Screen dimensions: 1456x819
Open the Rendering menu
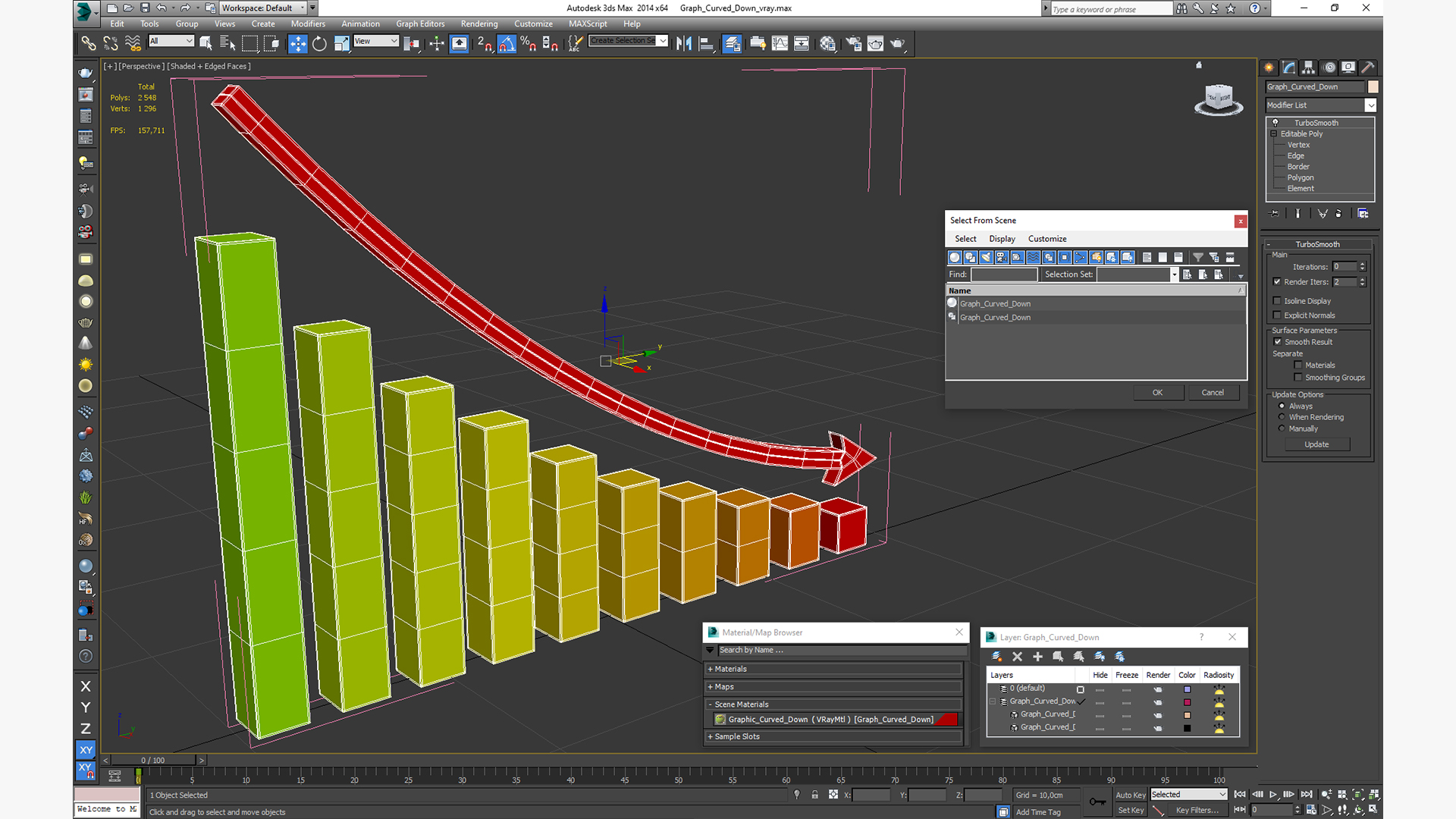[x=479, y=24]
